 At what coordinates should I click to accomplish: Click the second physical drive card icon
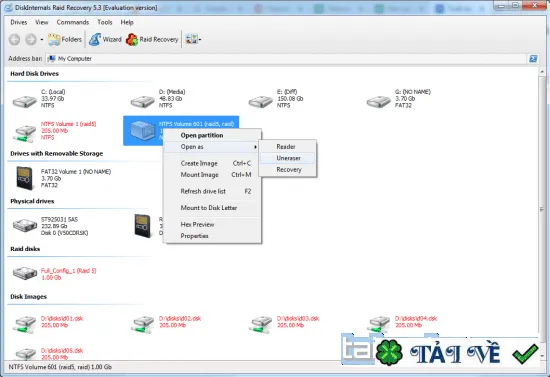142,226
